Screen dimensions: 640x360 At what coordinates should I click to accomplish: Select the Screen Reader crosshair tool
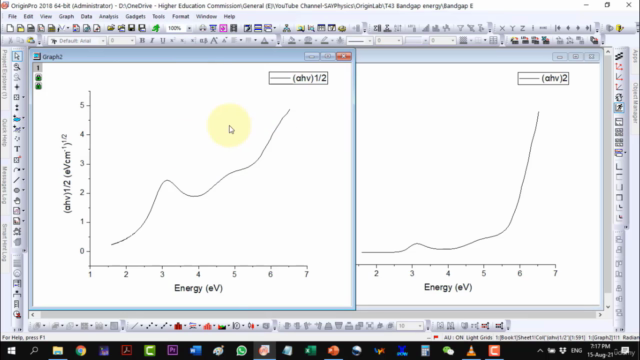pyautogui.click(x=17, y=87)
